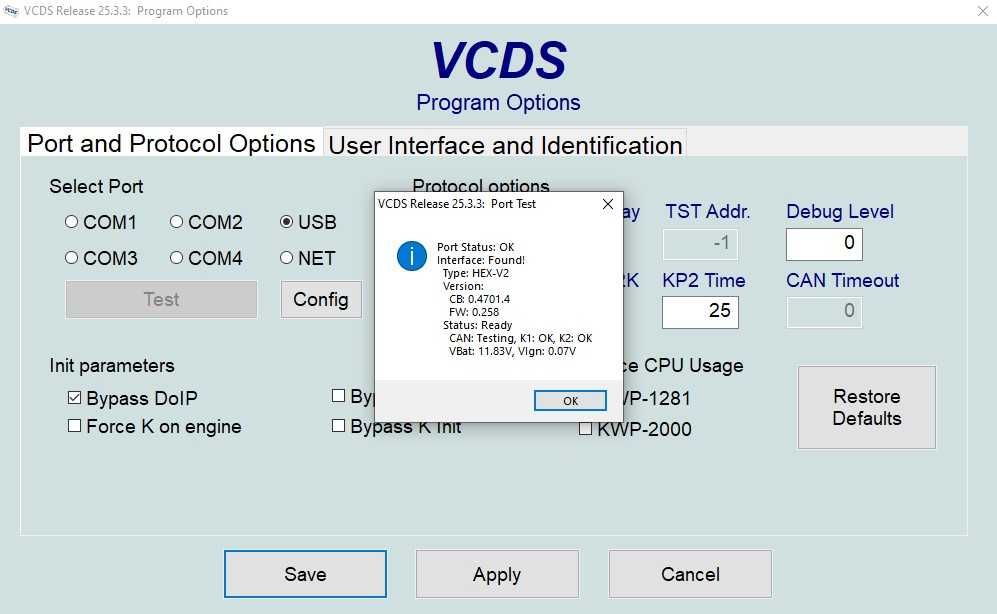
Task: Click the TST Addr. field showing -1
Action: coord(700,244)
